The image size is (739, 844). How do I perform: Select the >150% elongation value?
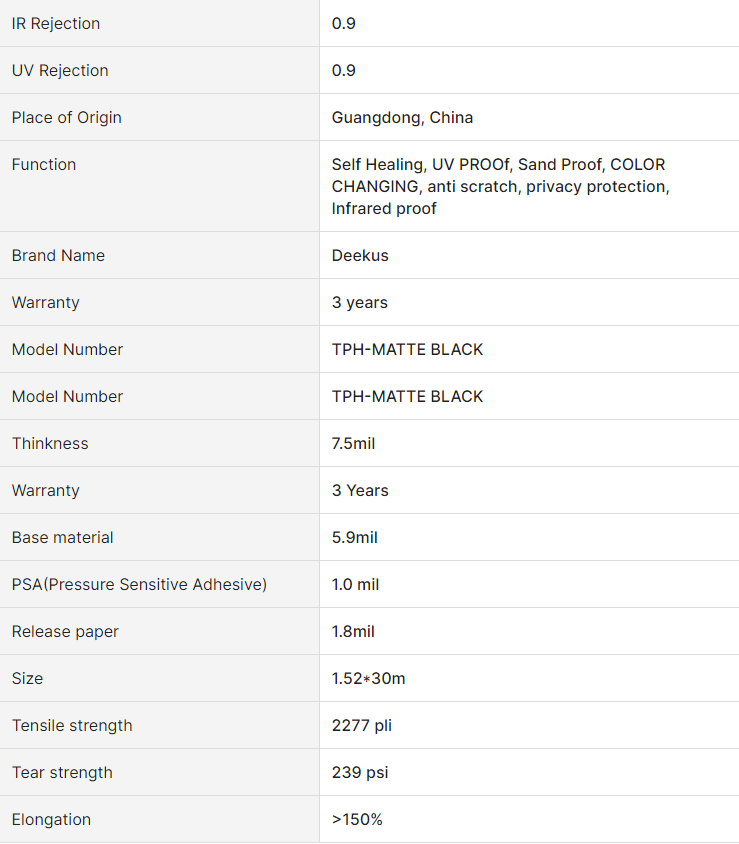(x=357, y=819)
